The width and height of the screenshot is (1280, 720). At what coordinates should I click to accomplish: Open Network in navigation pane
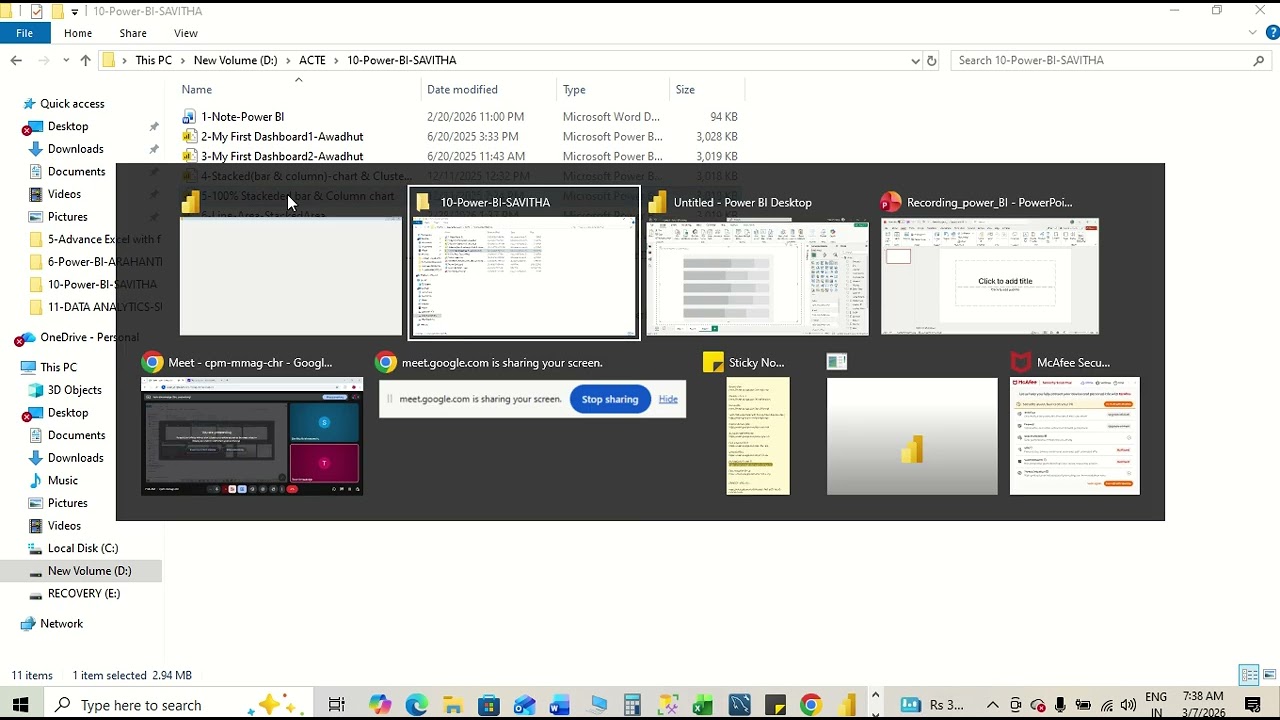[x=61, y=624]
